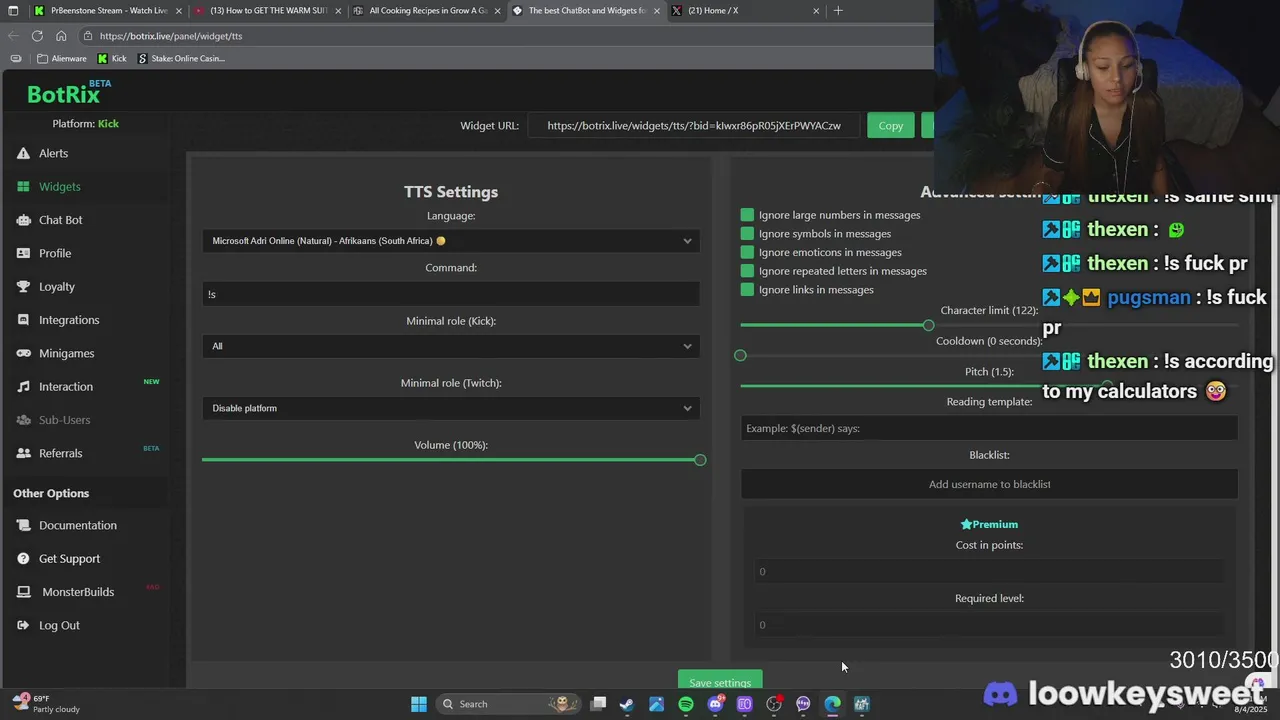Click the Cooldown slider handle
The image size is (1280, 720).
pyautogui.click(x=740, y=355)
